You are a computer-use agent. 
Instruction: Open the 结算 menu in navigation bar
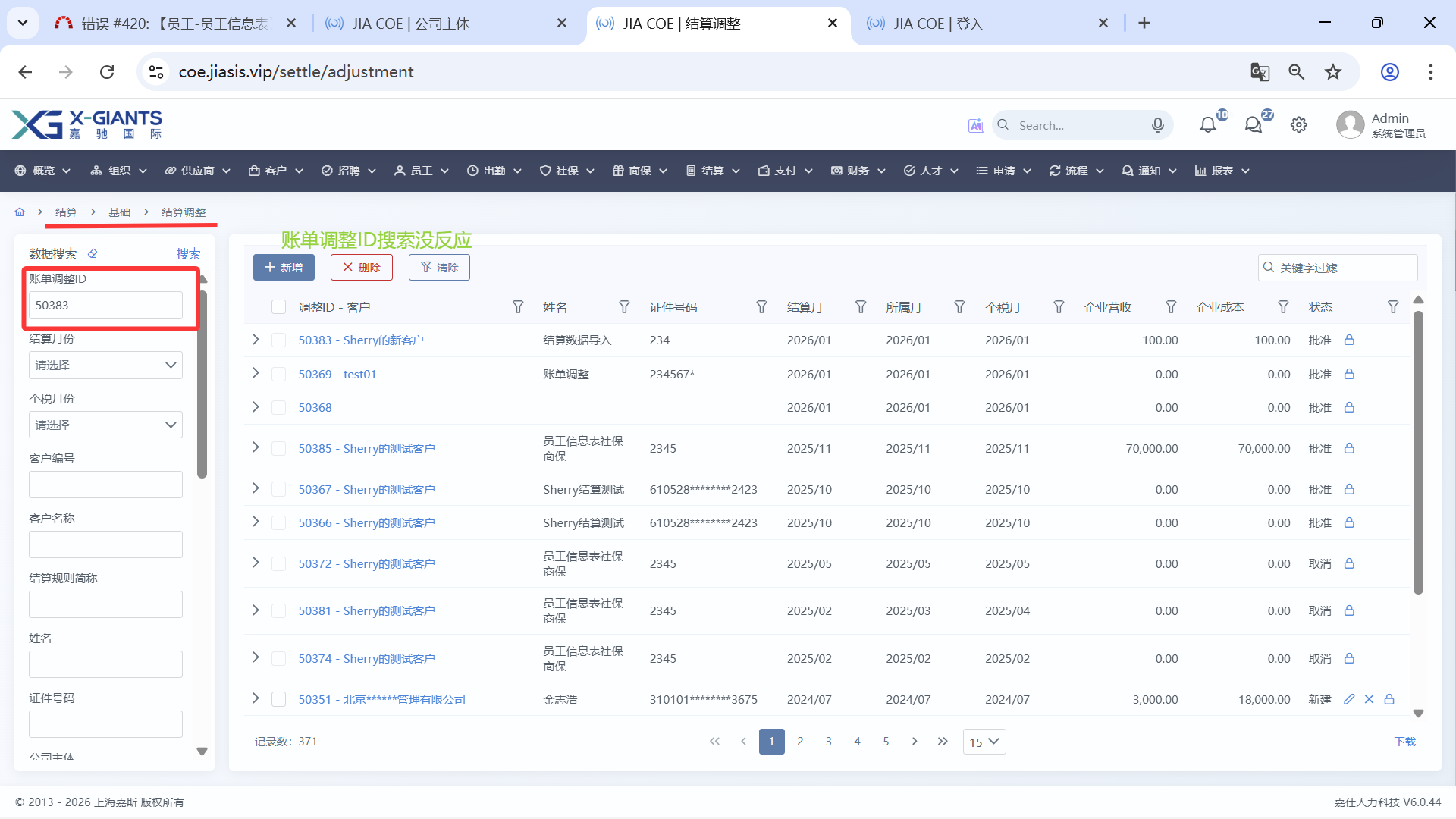click(712, 171)
